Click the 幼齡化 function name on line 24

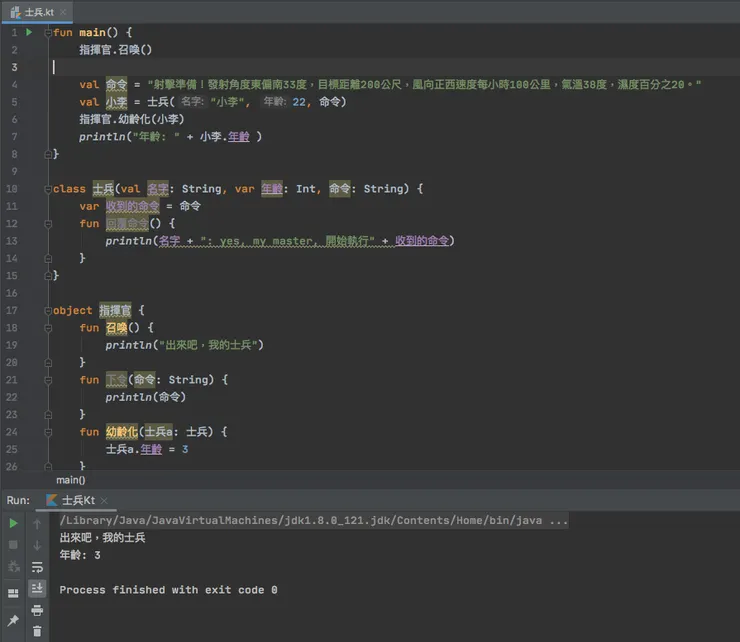[122, 432]
